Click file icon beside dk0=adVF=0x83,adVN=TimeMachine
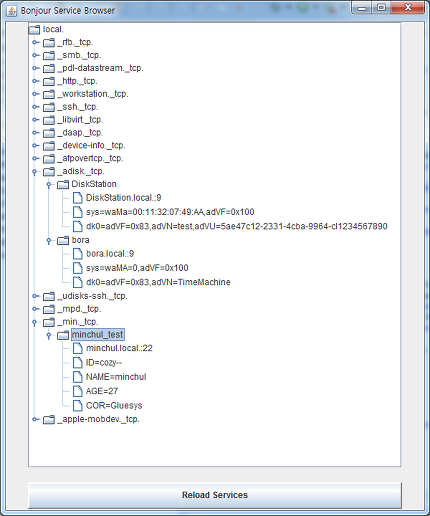Image resolution: width=430 pixels, height=516 pixels. (x=77, y=282)
